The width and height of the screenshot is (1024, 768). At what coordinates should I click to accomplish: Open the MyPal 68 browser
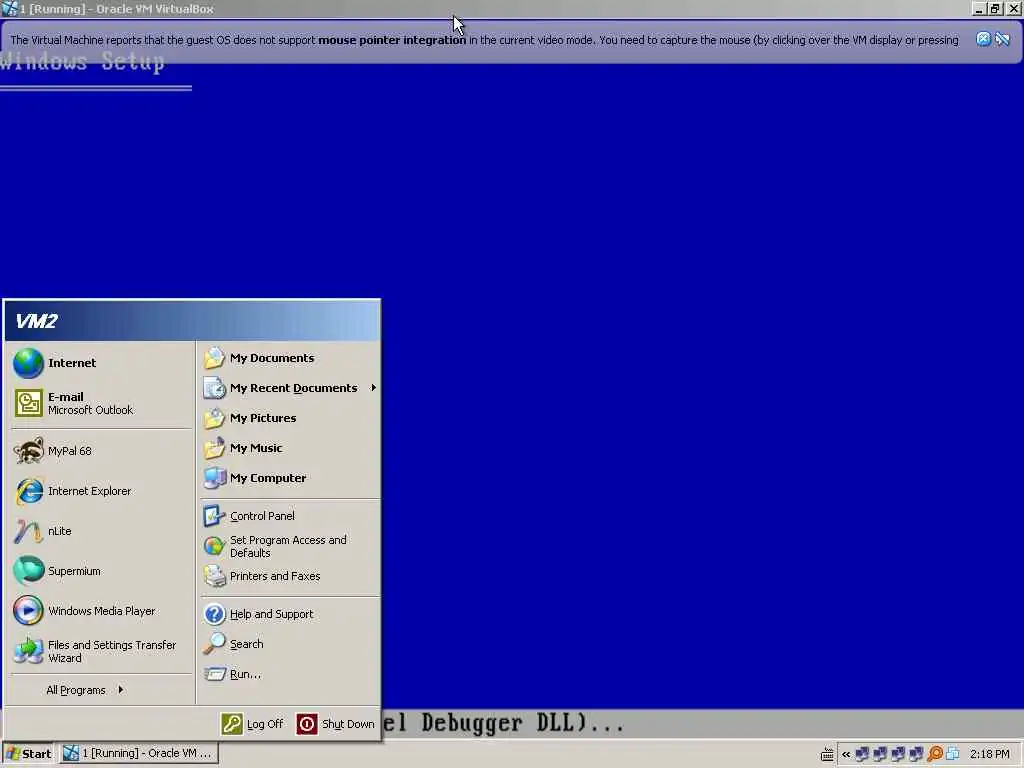click(100, 451)
